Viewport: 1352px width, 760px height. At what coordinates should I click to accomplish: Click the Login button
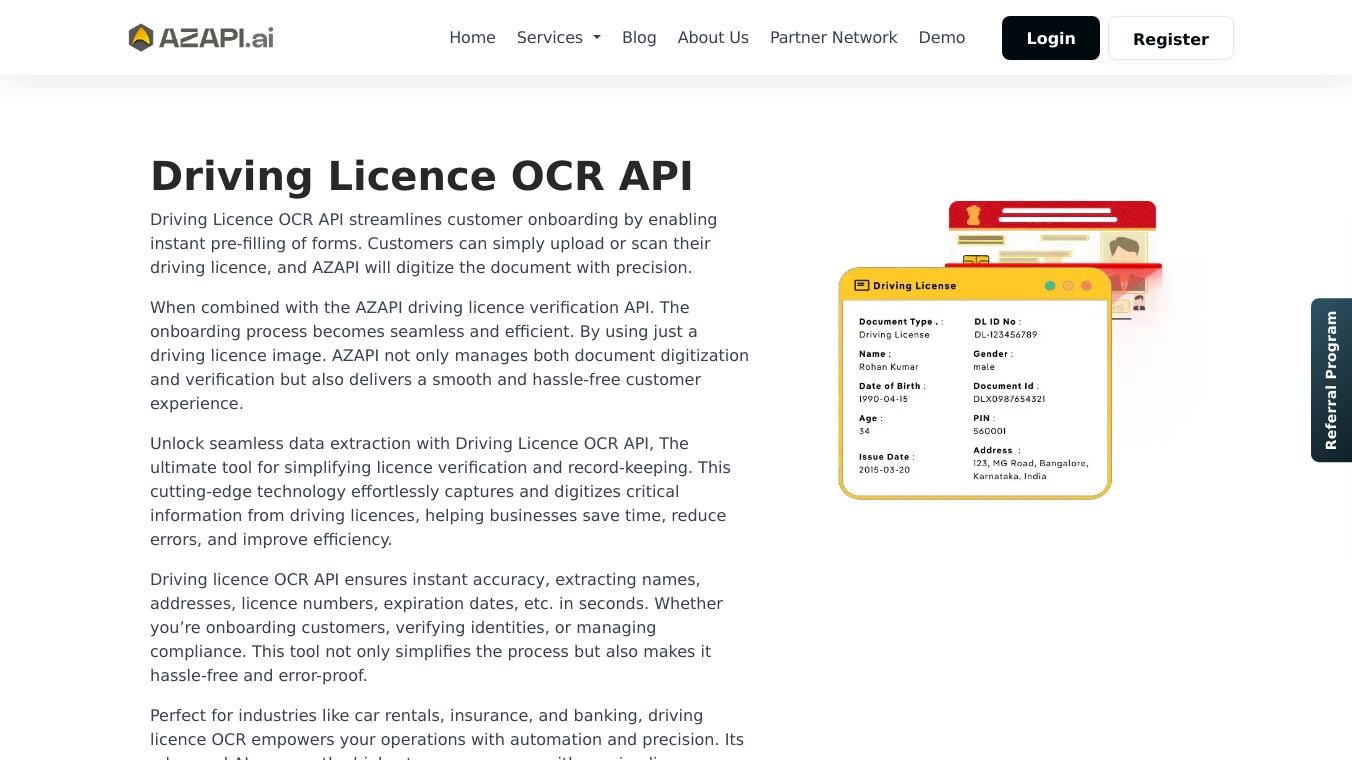[x=1051, y=38]
